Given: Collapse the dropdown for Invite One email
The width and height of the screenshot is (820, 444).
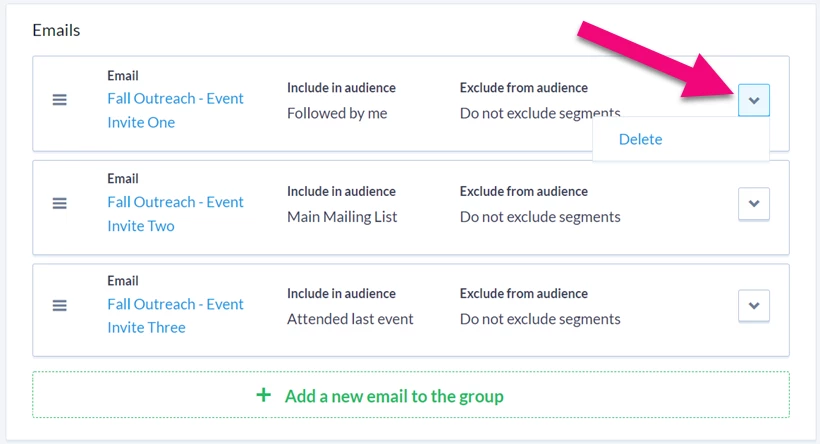Looking at the screenshot, I should coord(754,100).
